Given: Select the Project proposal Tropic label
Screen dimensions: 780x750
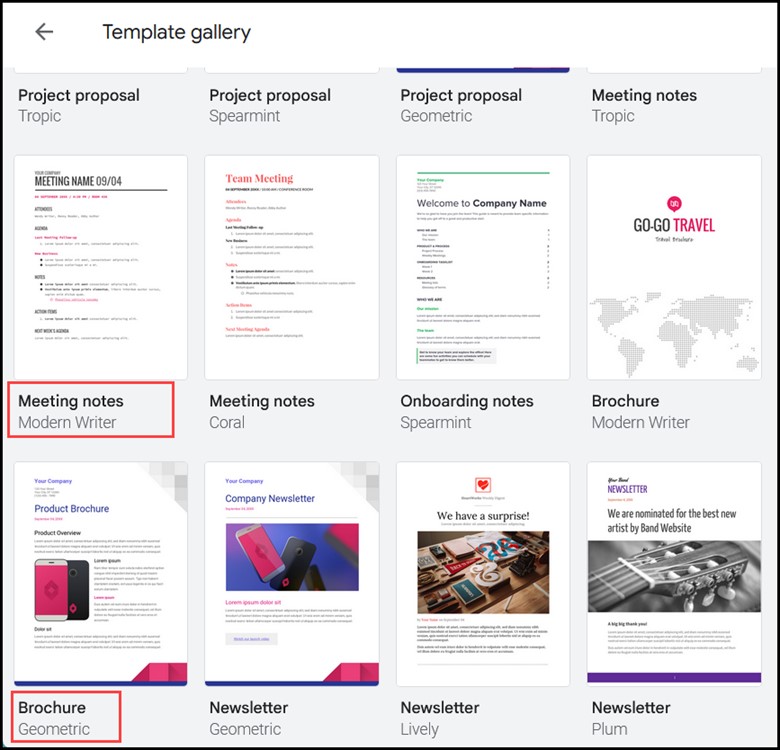Looking at the screenshot, I should tap(79, 105).
